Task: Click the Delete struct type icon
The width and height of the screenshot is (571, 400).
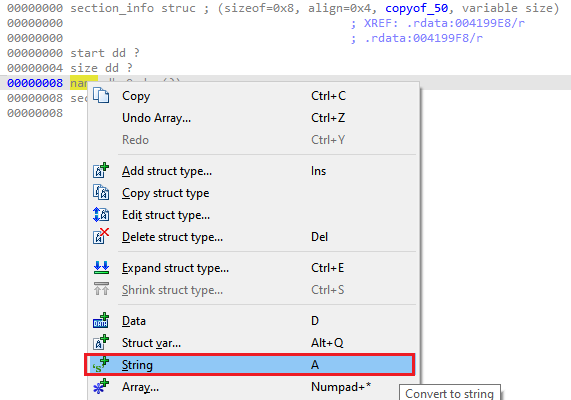Action: point(101,236)
